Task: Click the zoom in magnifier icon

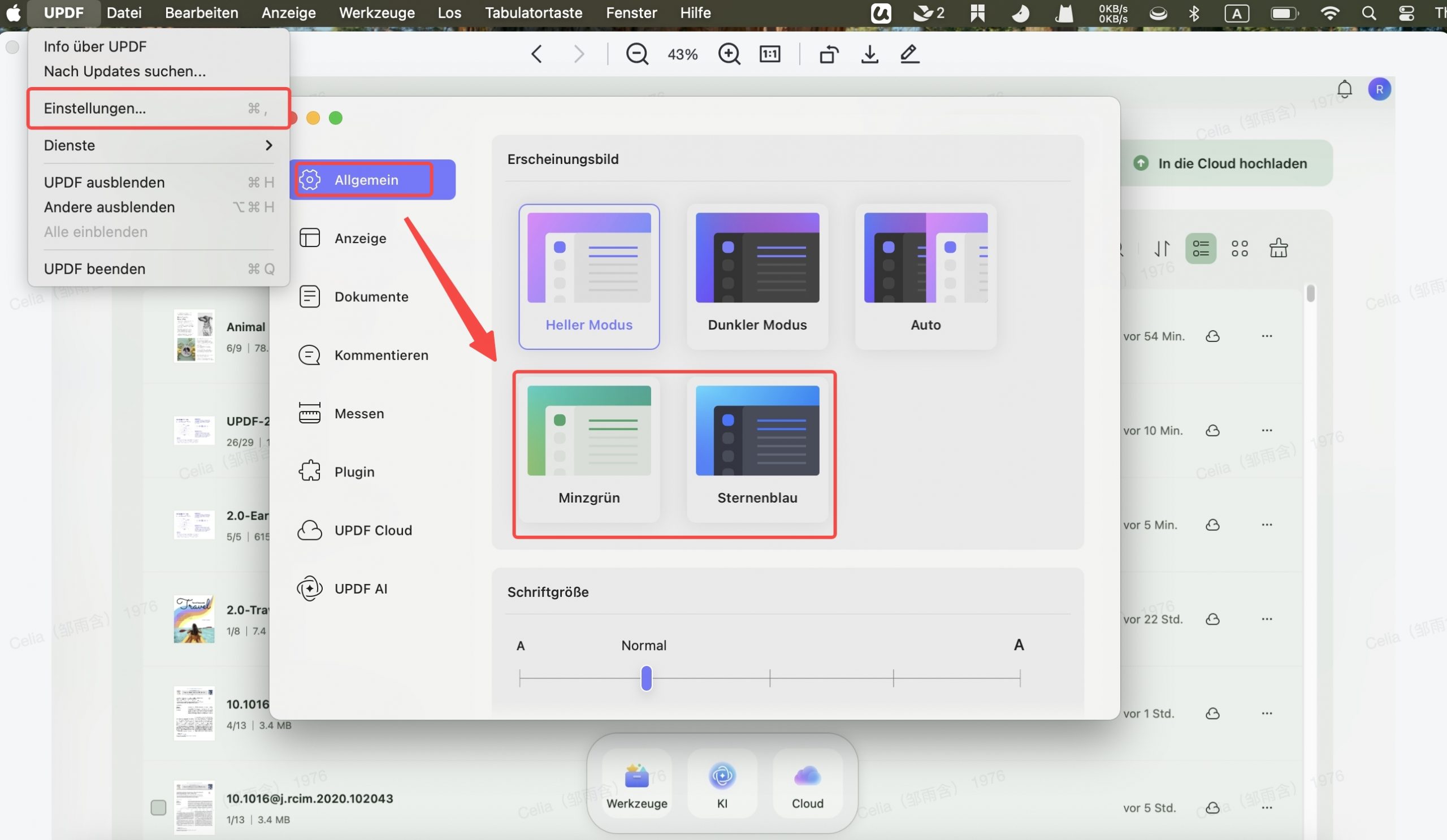Action: (729, 54)
